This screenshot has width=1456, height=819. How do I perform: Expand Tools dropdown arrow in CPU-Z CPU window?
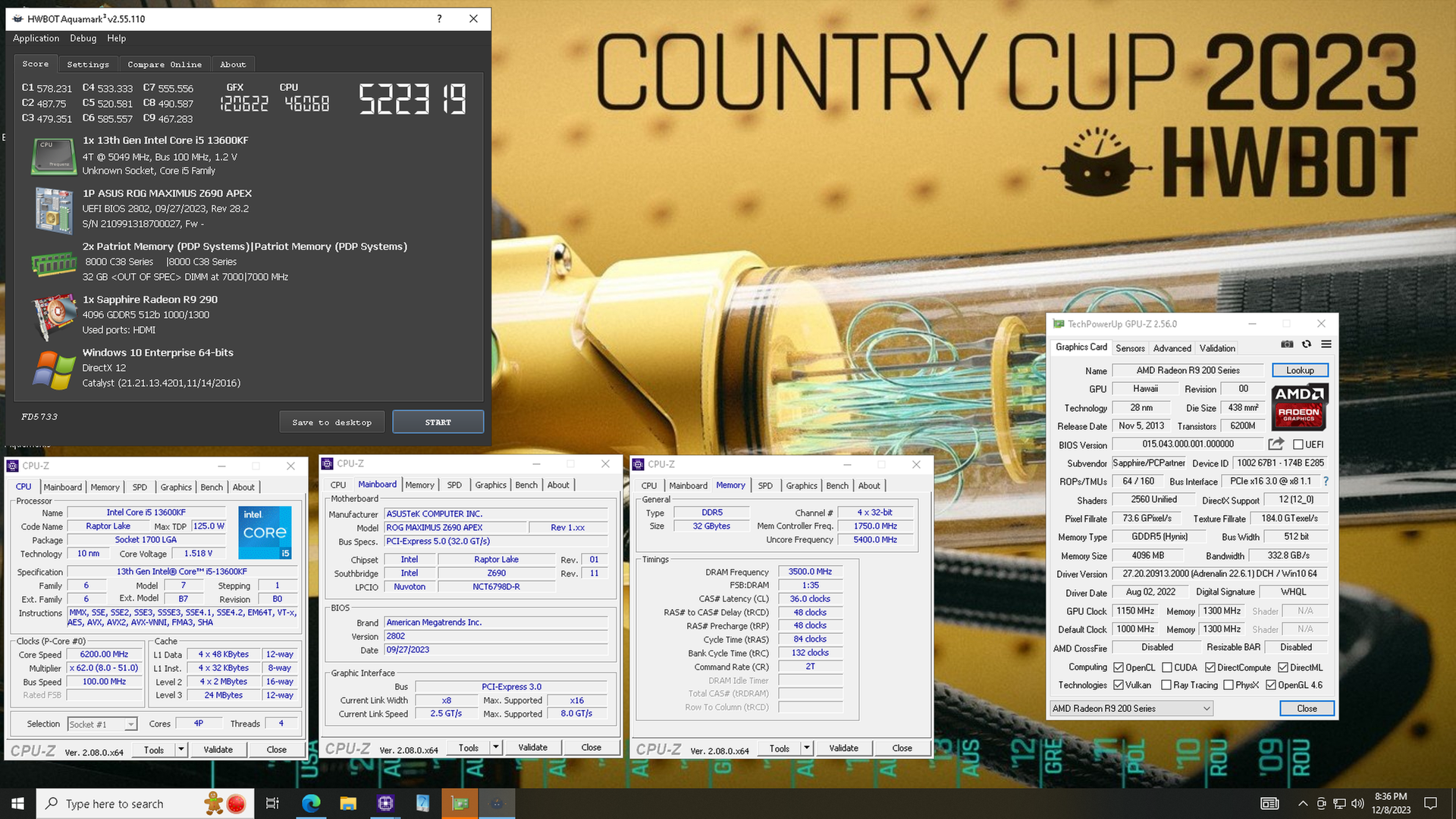pos(181,749)
